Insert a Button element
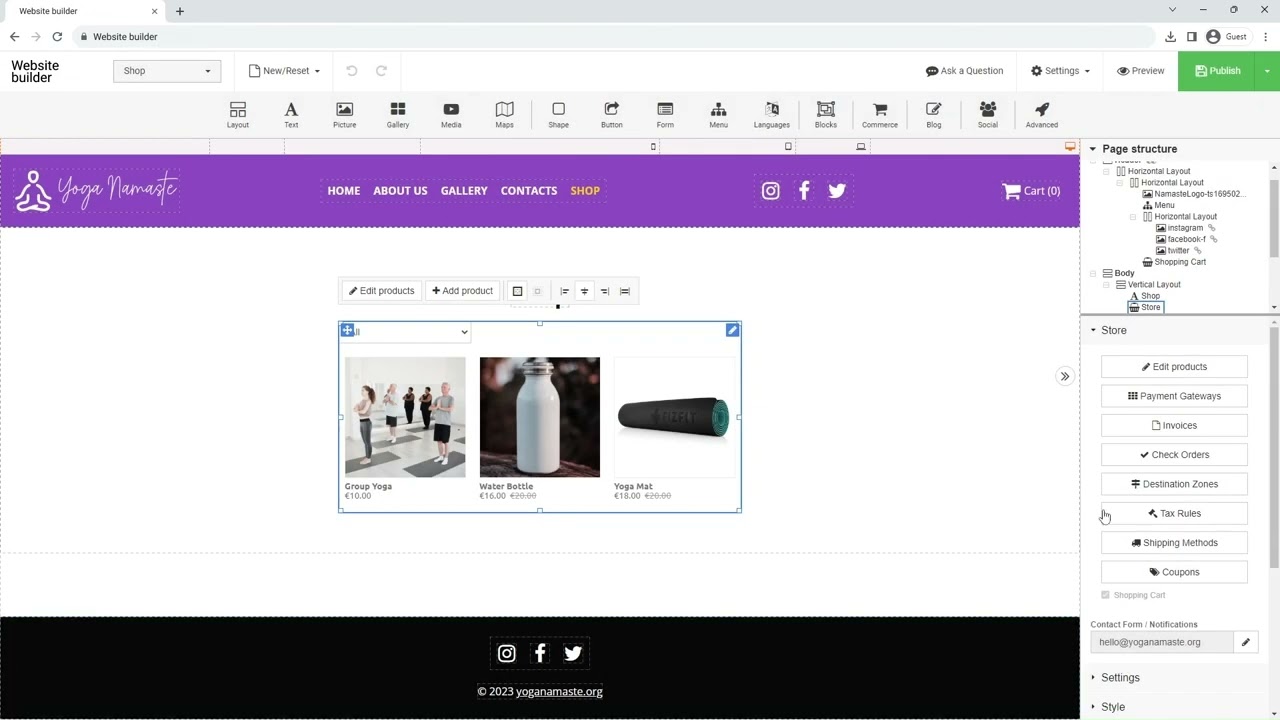This screenshot has width=1280, height=720. [612, 115]
